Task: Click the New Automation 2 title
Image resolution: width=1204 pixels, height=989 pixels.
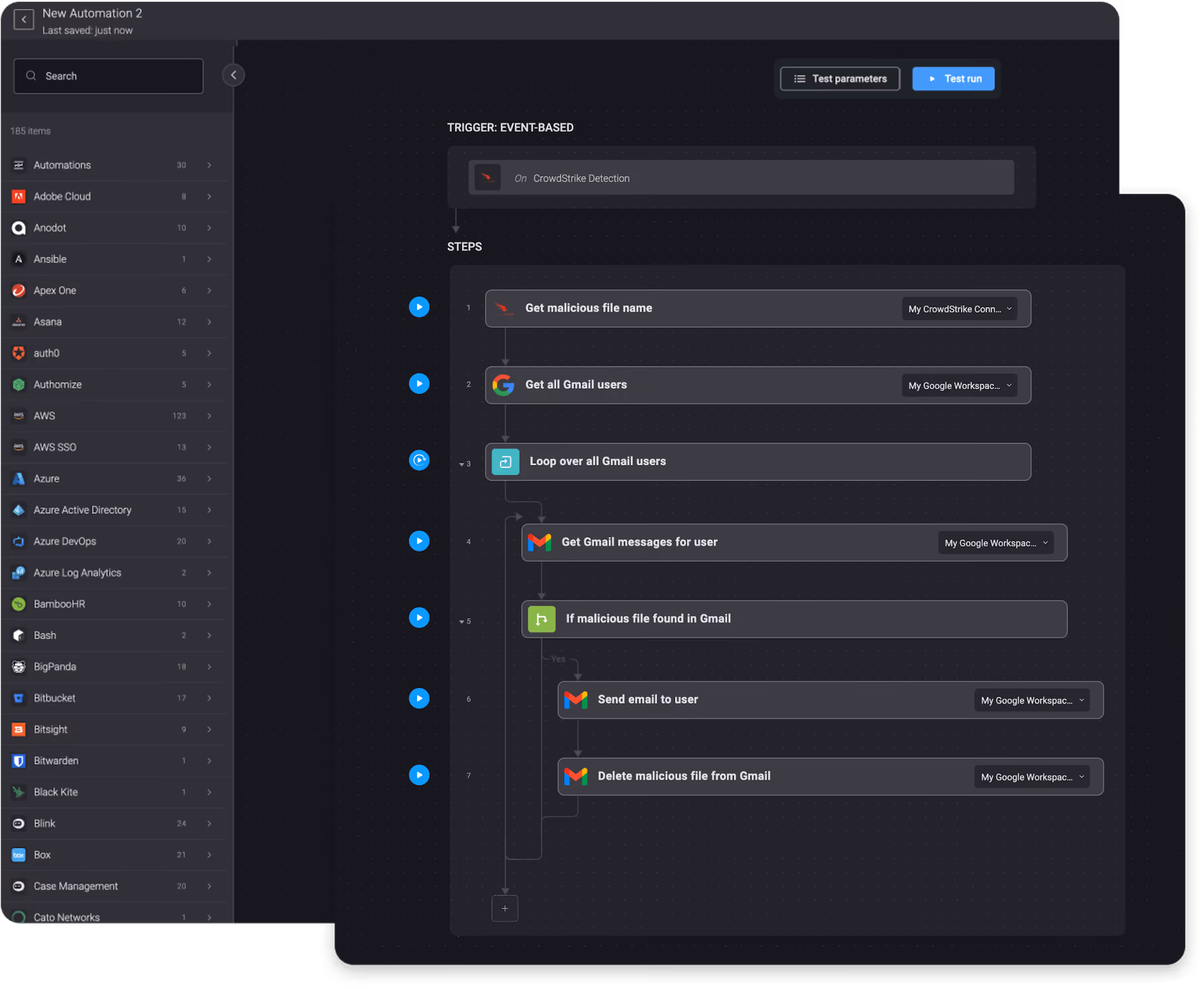Action: tap(93, 13)
